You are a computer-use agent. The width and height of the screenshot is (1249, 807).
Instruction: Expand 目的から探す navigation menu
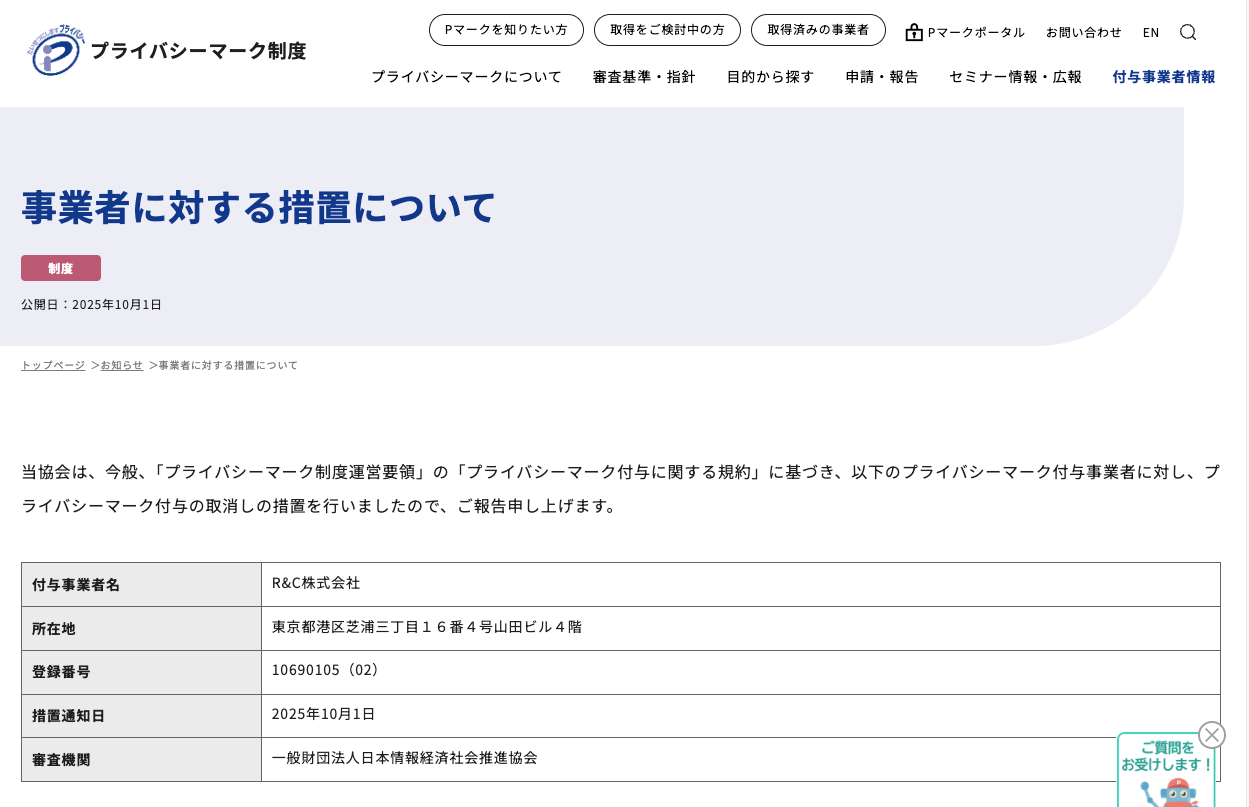(770, 77)
